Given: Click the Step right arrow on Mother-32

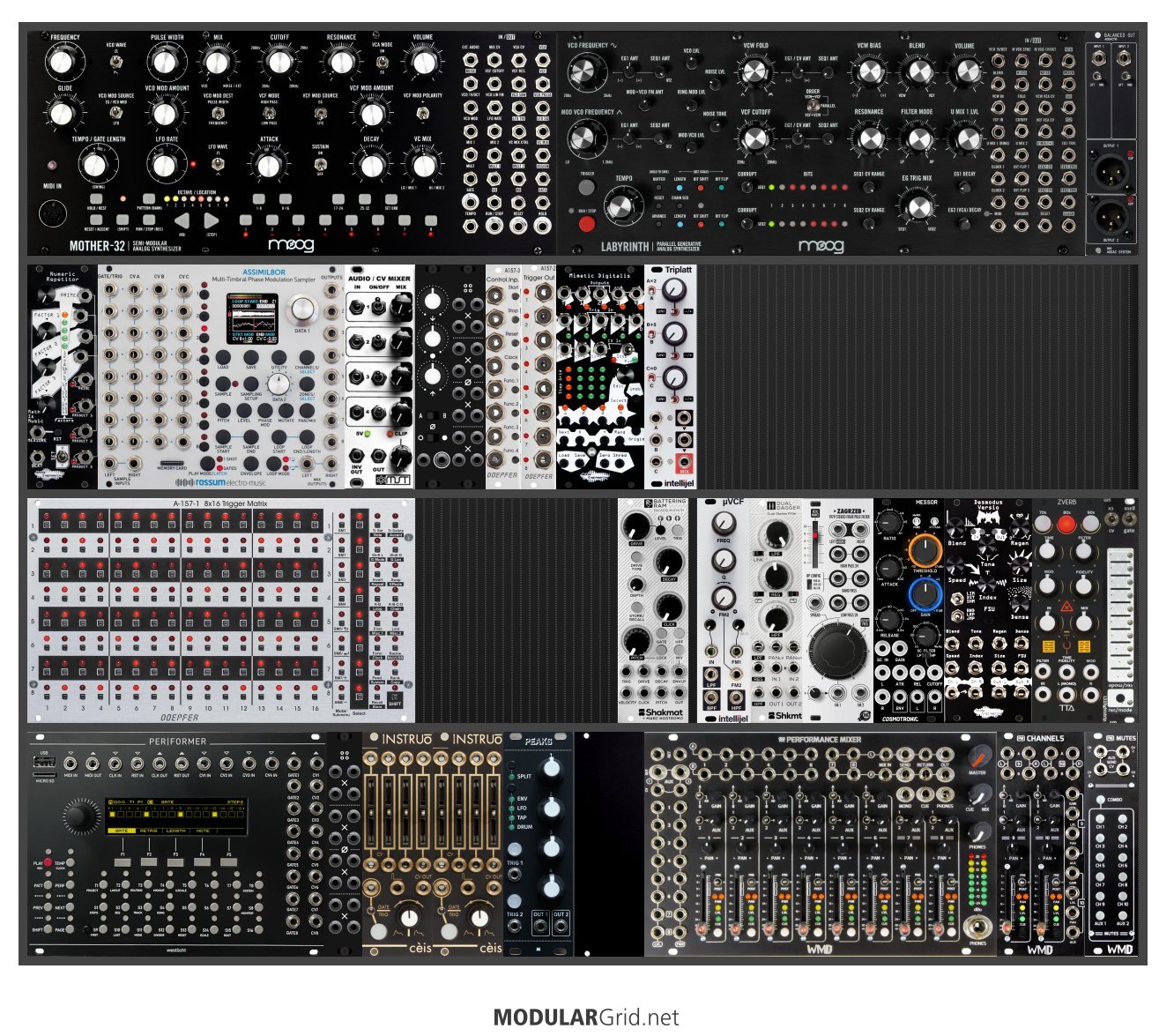Looking at the screenshot, I should click(x=212, y=221).
